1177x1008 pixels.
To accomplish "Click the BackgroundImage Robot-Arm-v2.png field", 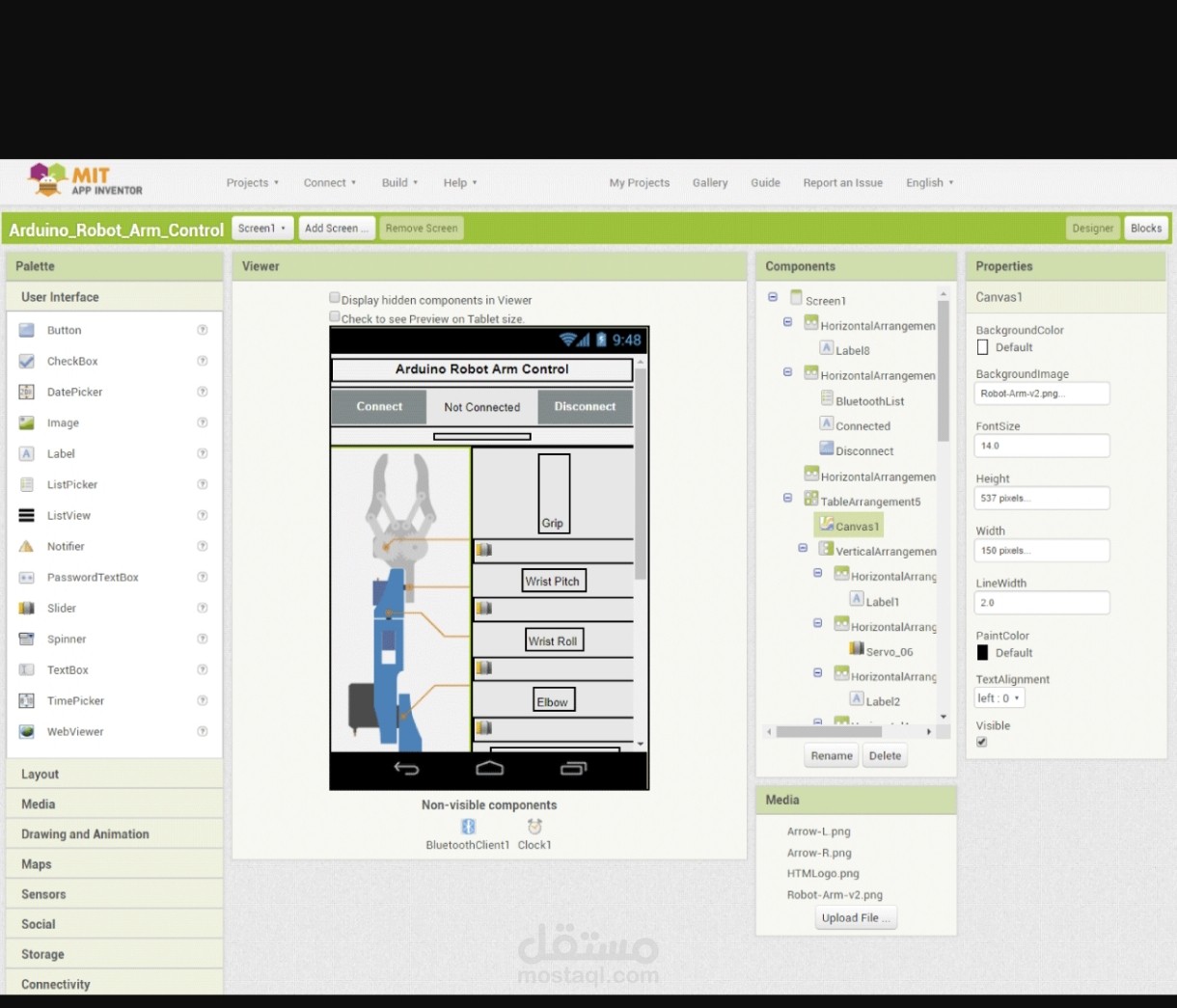I will coord(1042,394).
